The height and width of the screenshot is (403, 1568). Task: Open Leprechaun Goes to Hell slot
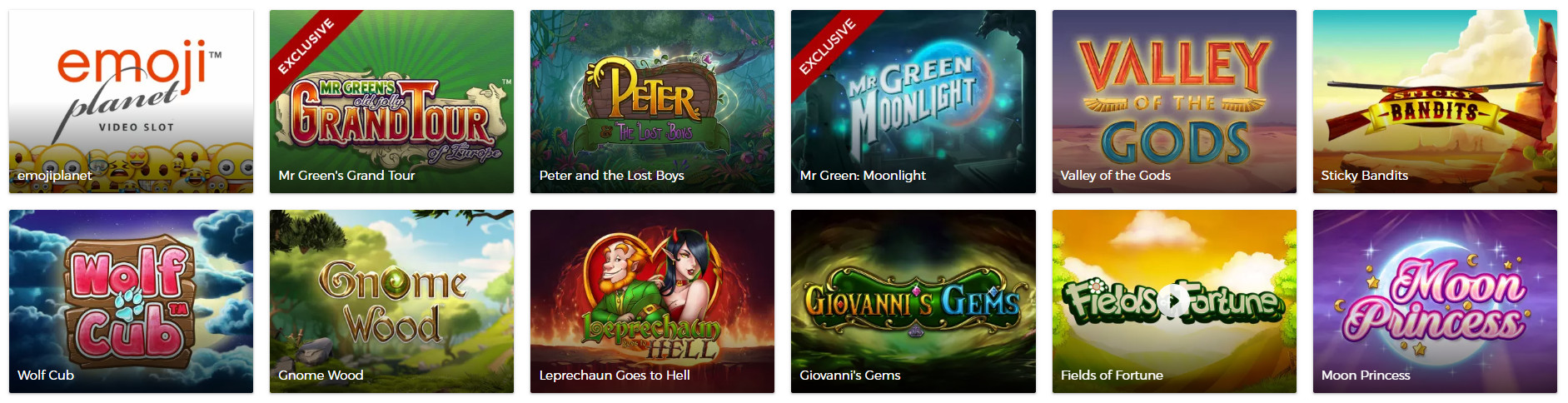[x=652, y=301]
